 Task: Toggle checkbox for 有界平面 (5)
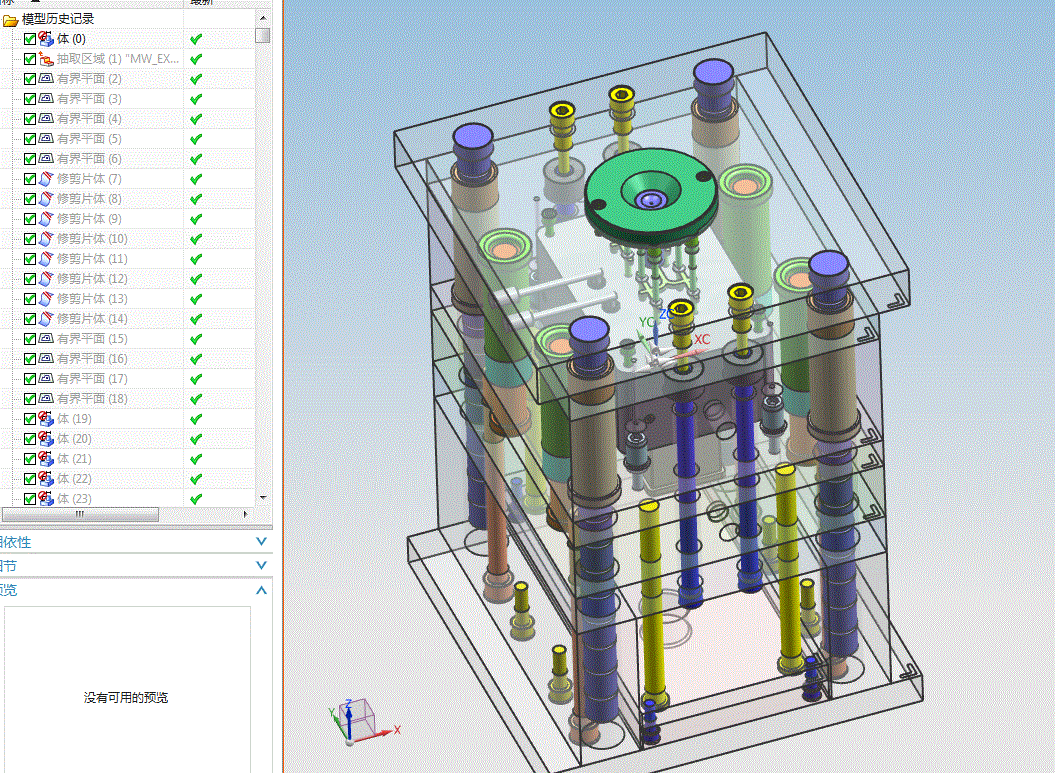(x=30, y=139)
